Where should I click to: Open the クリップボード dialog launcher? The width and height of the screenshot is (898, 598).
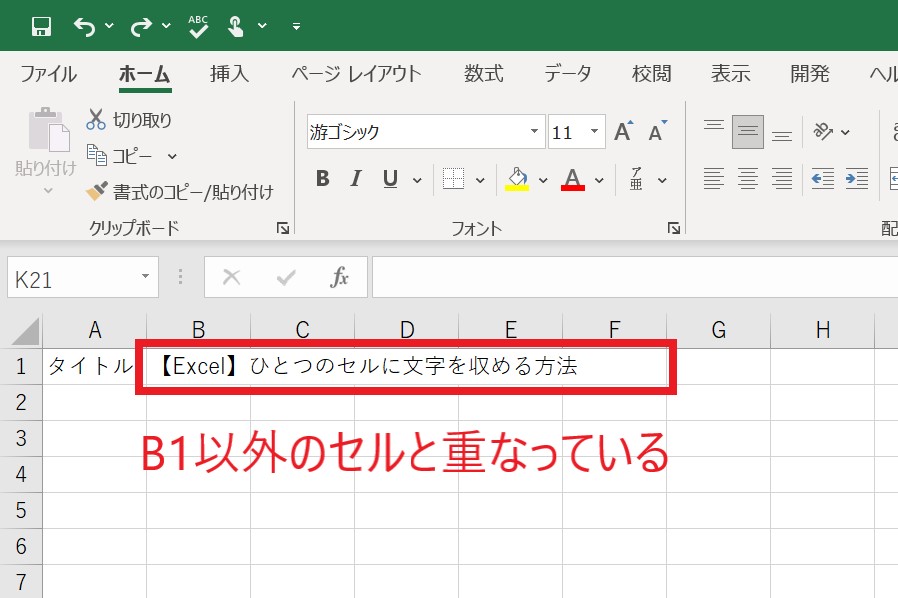[283, 229]
